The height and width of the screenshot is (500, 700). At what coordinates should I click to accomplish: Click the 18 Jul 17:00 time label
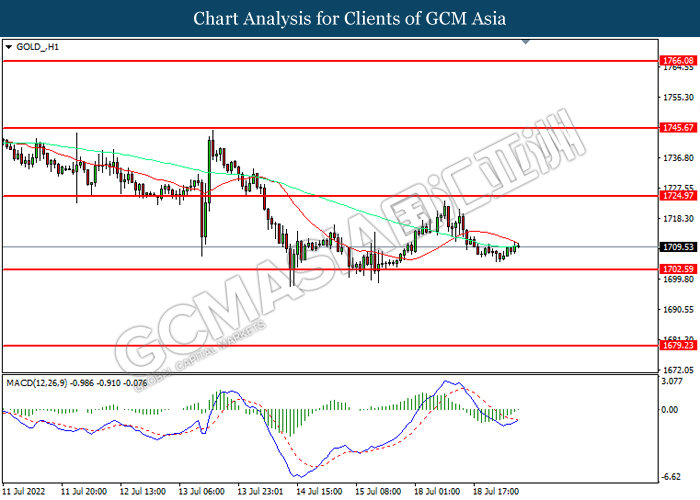[496, 492]
